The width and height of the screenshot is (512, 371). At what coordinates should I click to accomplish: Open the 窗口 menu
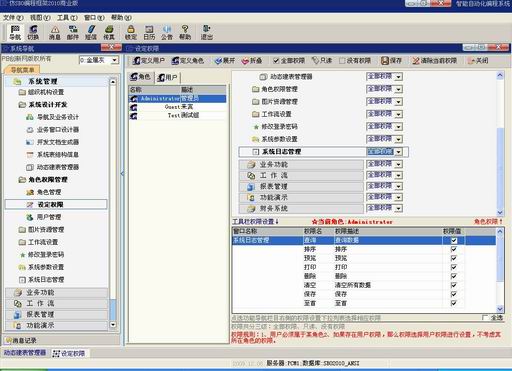(x=94, y=17)
